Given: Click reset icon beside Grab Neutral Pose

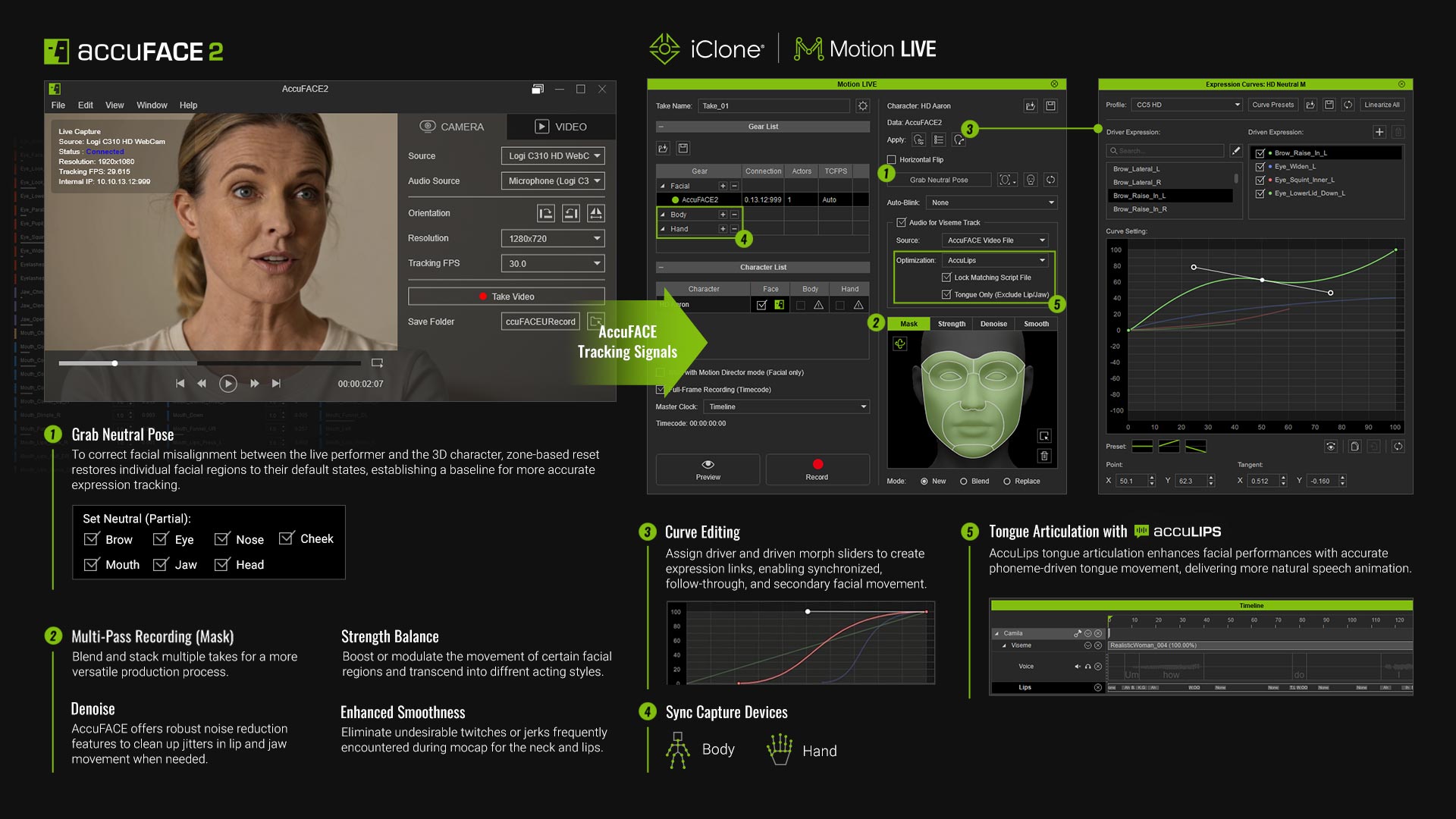Looking at the screenshot, I should (1051, 180).
